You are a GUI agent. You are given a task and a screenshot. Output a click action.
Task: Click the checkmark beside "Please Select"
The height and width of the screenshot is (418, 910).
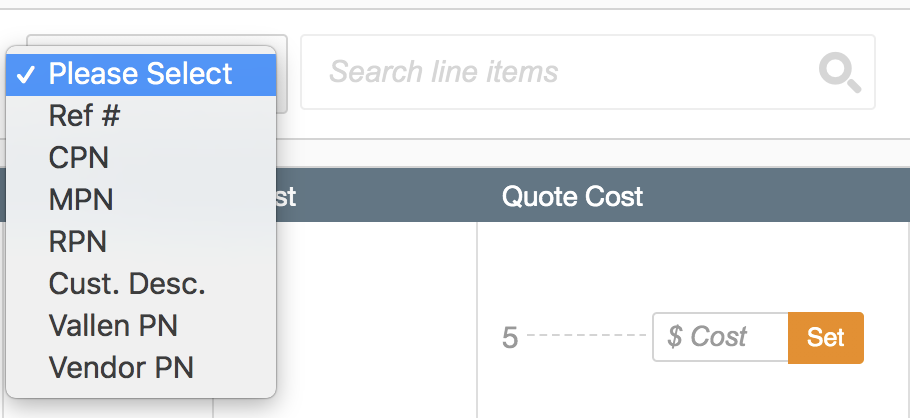27,74
